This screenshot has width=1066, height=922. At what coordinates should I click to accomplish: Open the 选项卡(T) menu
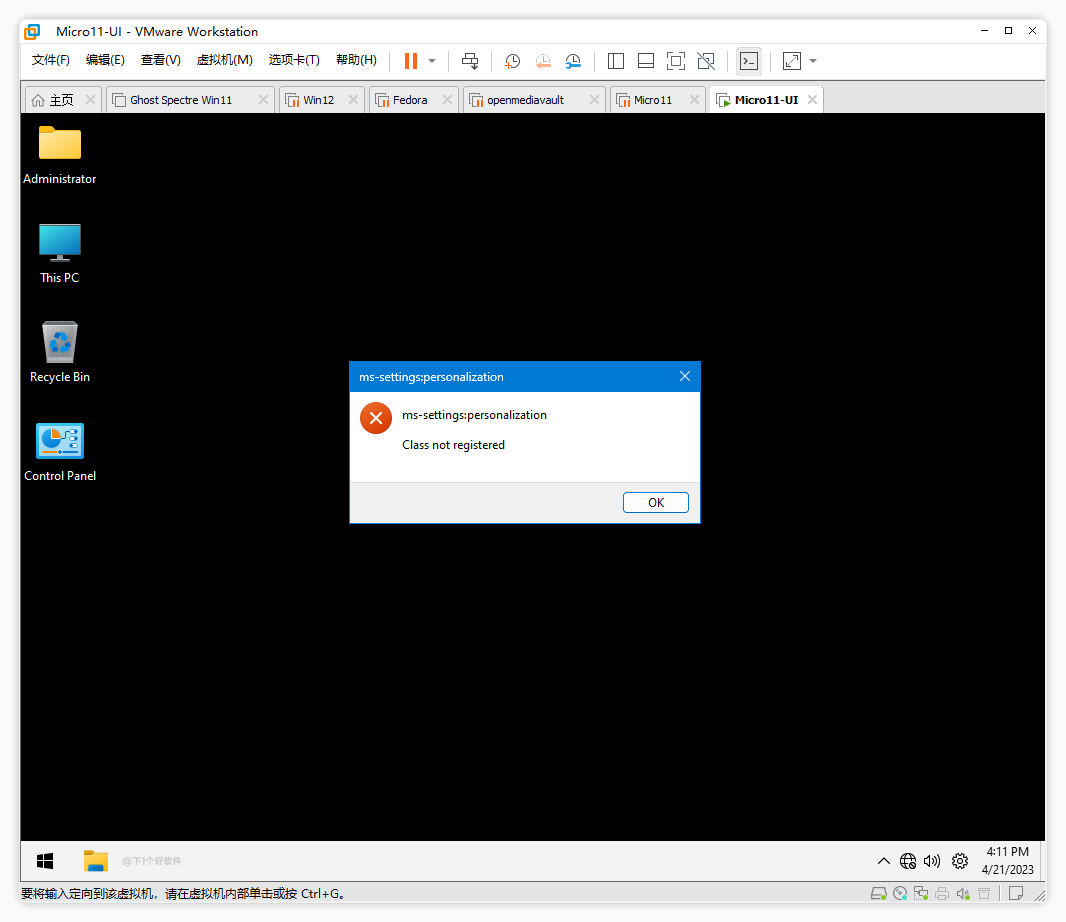pyautogui.click(x=294, y=60)
